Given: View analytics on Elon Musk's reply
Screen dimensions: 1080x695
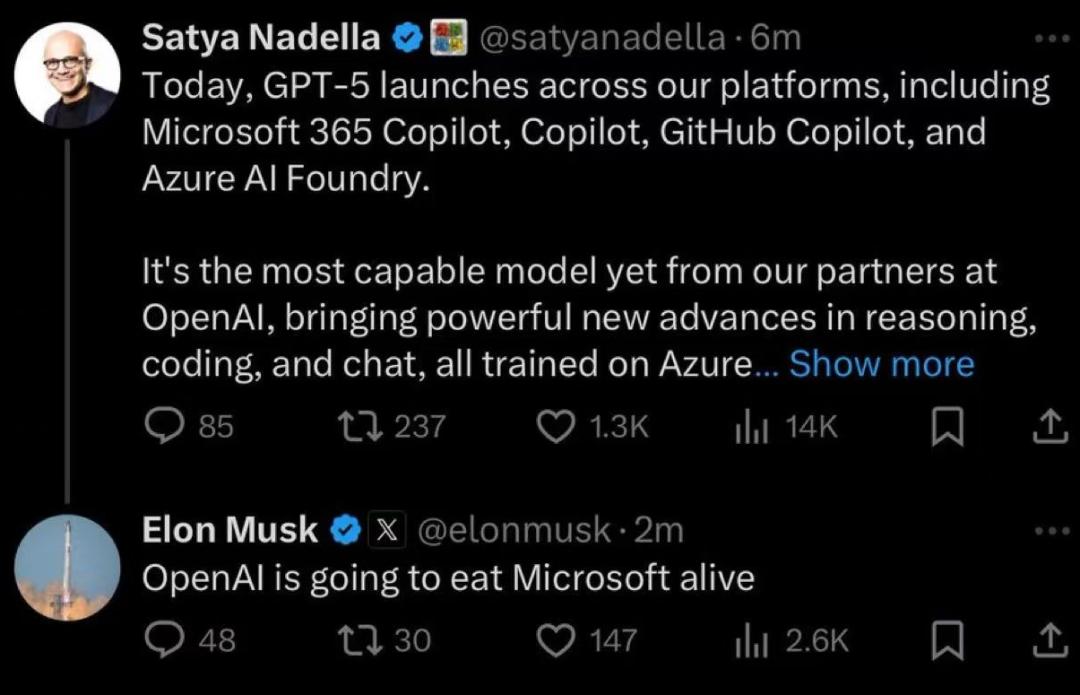Looking at the screenshot, I should point(749,640).
